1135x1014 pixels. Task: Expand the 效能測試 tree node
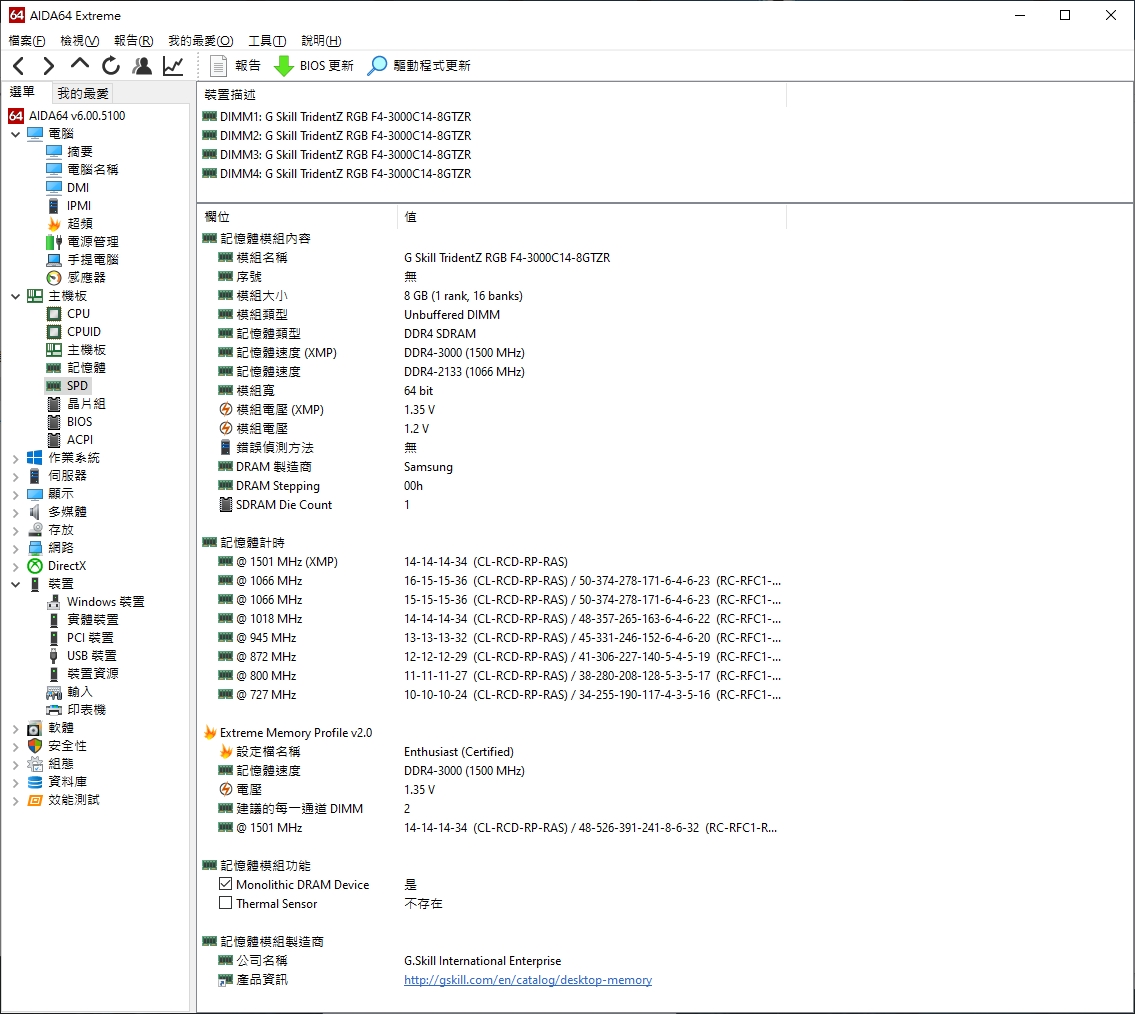tap(15, 800)
